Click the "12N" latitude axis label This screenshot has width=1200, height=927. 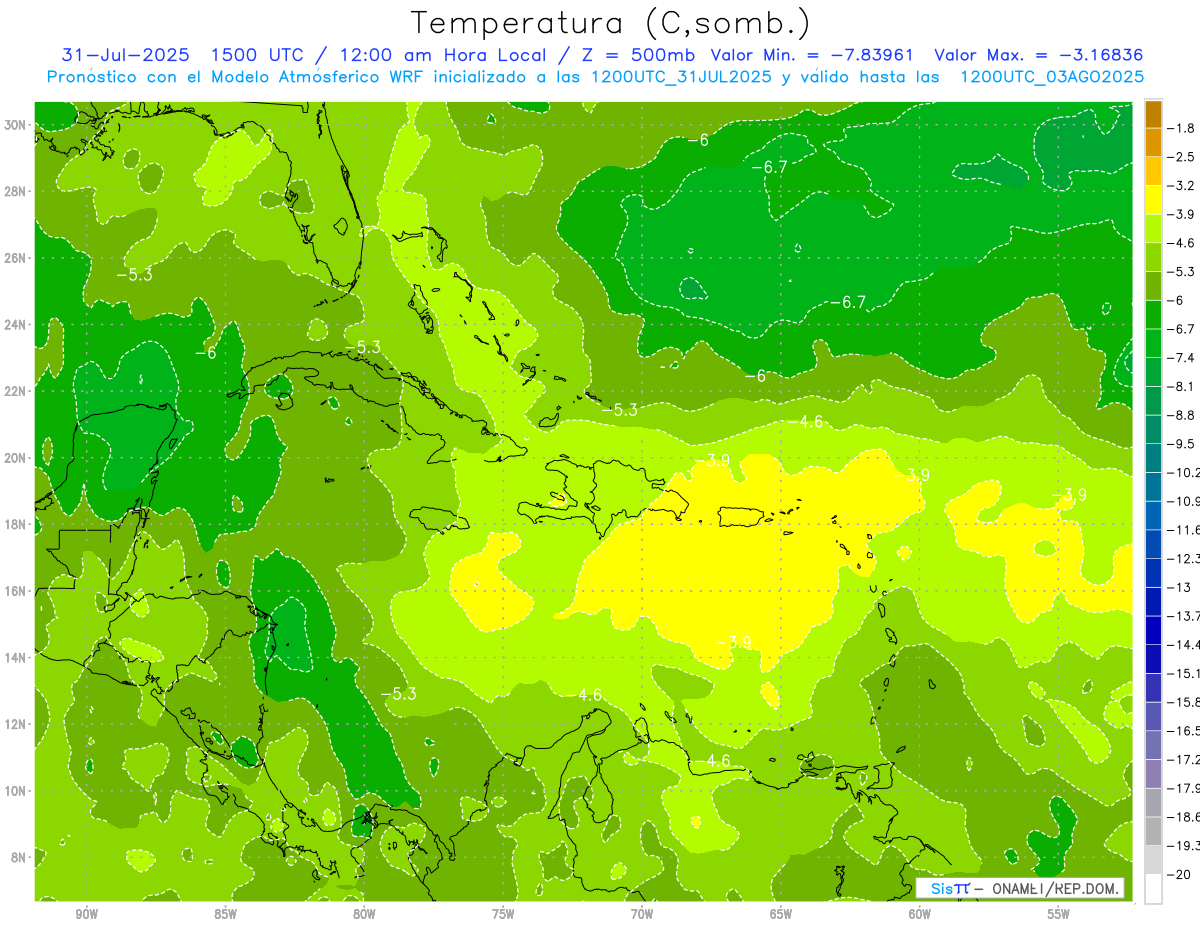click(15, 724)
